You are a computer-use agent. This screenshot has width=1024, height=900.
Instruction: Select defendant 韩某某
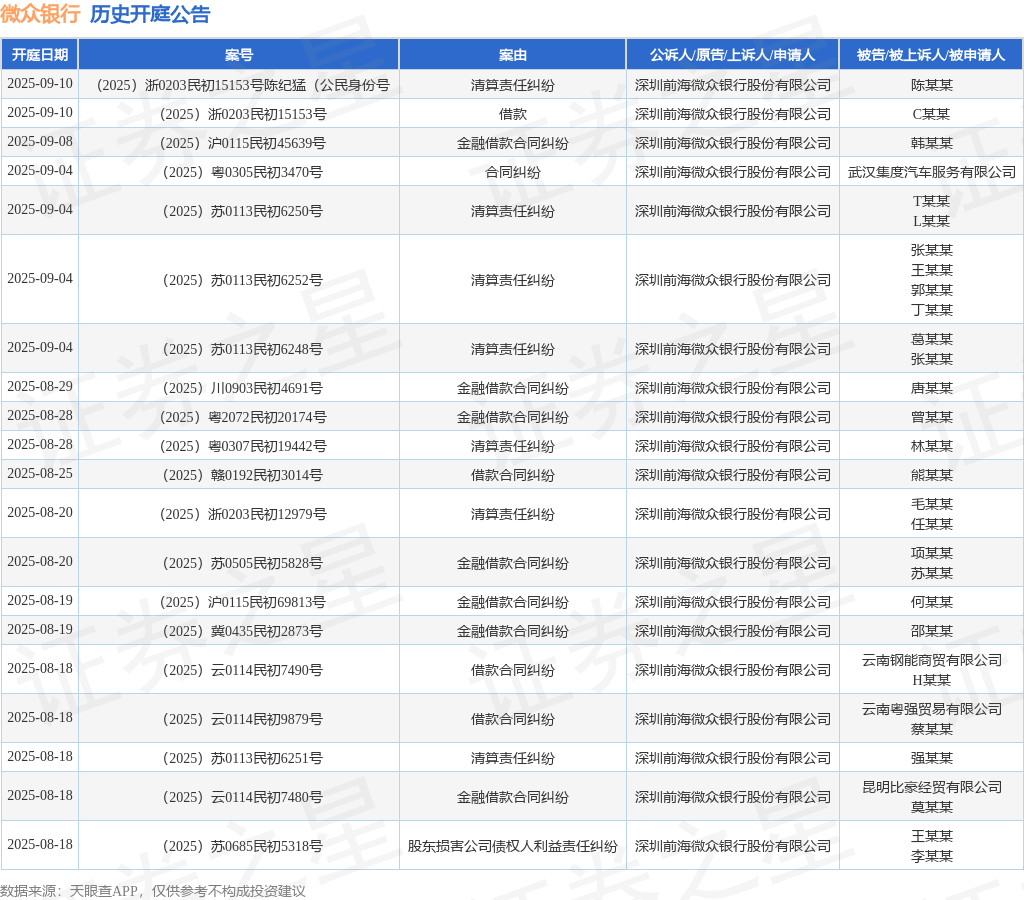coord(932,143)
